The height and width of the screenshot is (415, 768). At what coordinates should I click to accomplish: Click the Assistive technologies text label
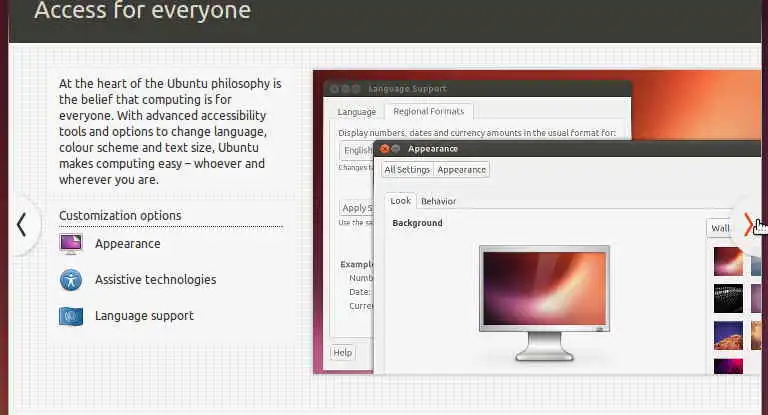pos(156,280)
